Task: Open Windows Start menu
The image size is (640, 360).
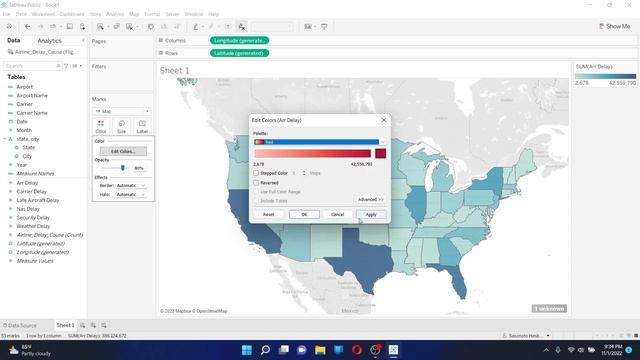Action: [x=247, y=350]
